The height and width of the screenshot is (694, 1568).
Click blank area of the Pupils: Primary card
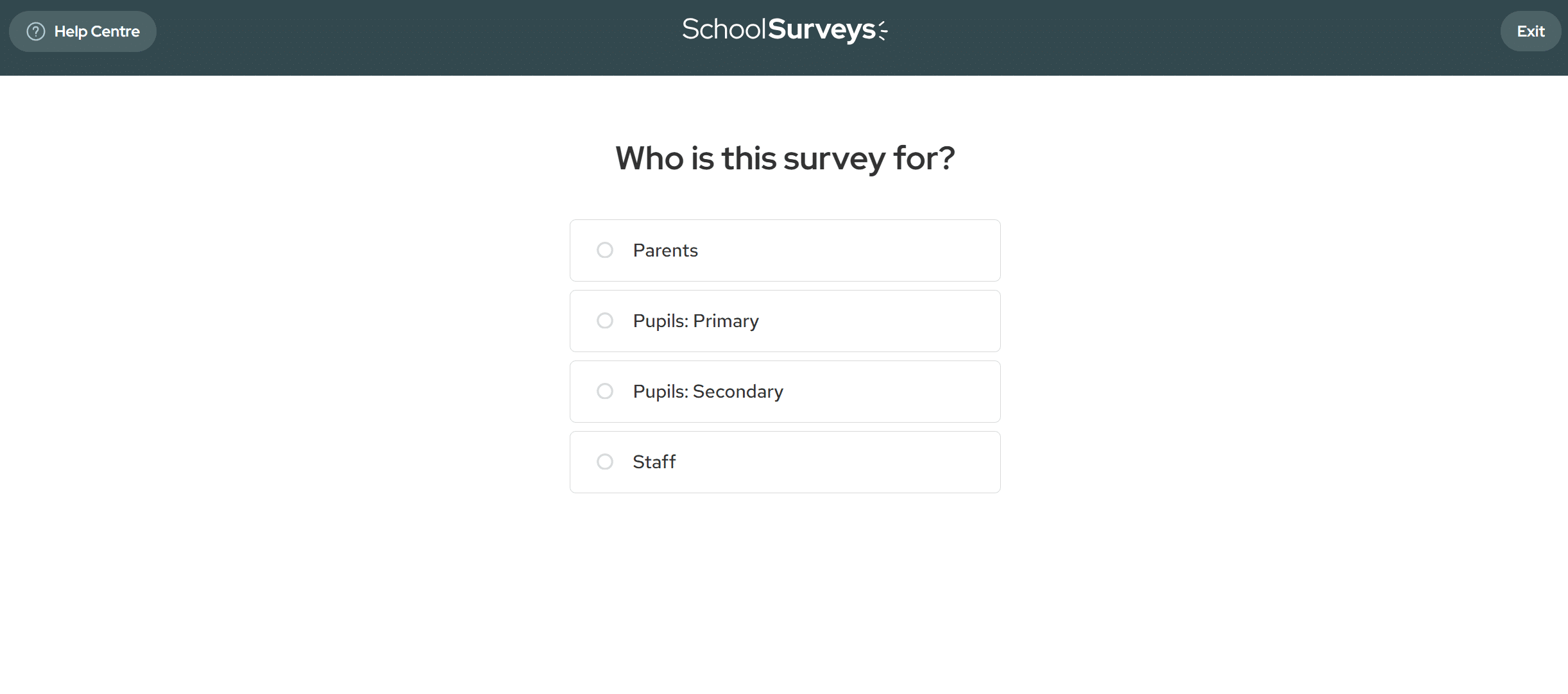(885, 321)
